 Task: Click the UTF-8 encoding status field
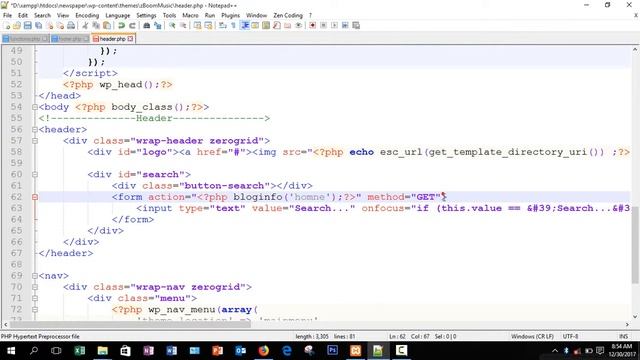570,336
